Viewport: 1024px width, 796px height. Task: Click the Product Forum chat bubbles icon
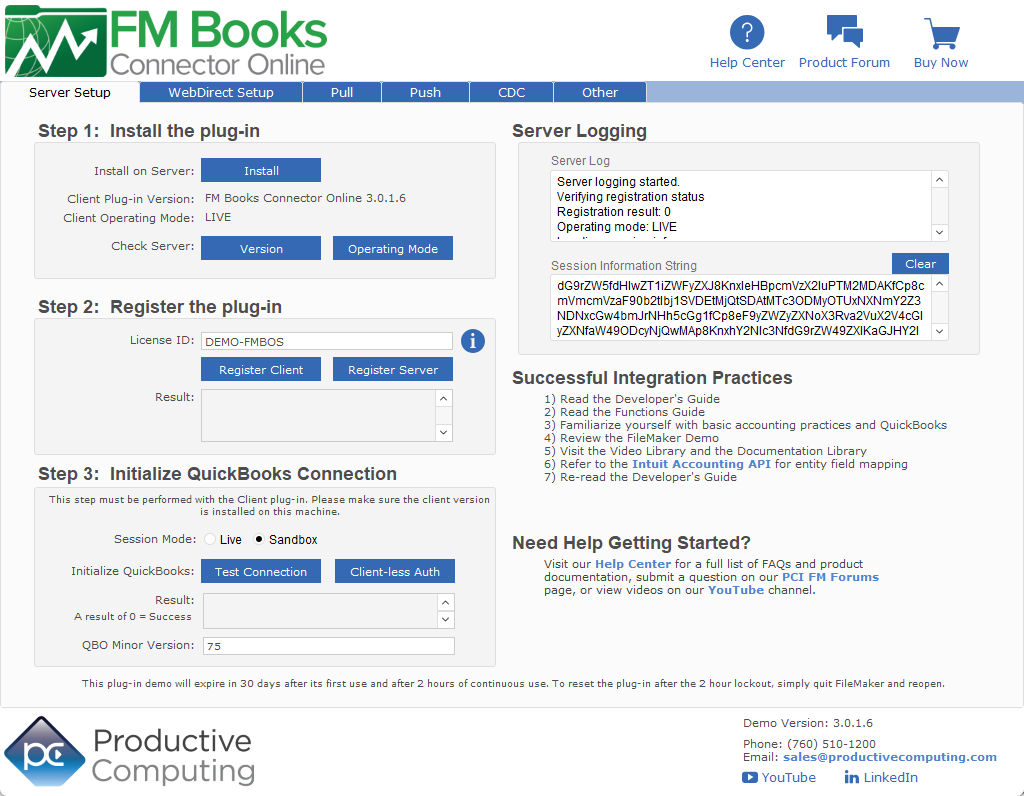pos(844,32)
